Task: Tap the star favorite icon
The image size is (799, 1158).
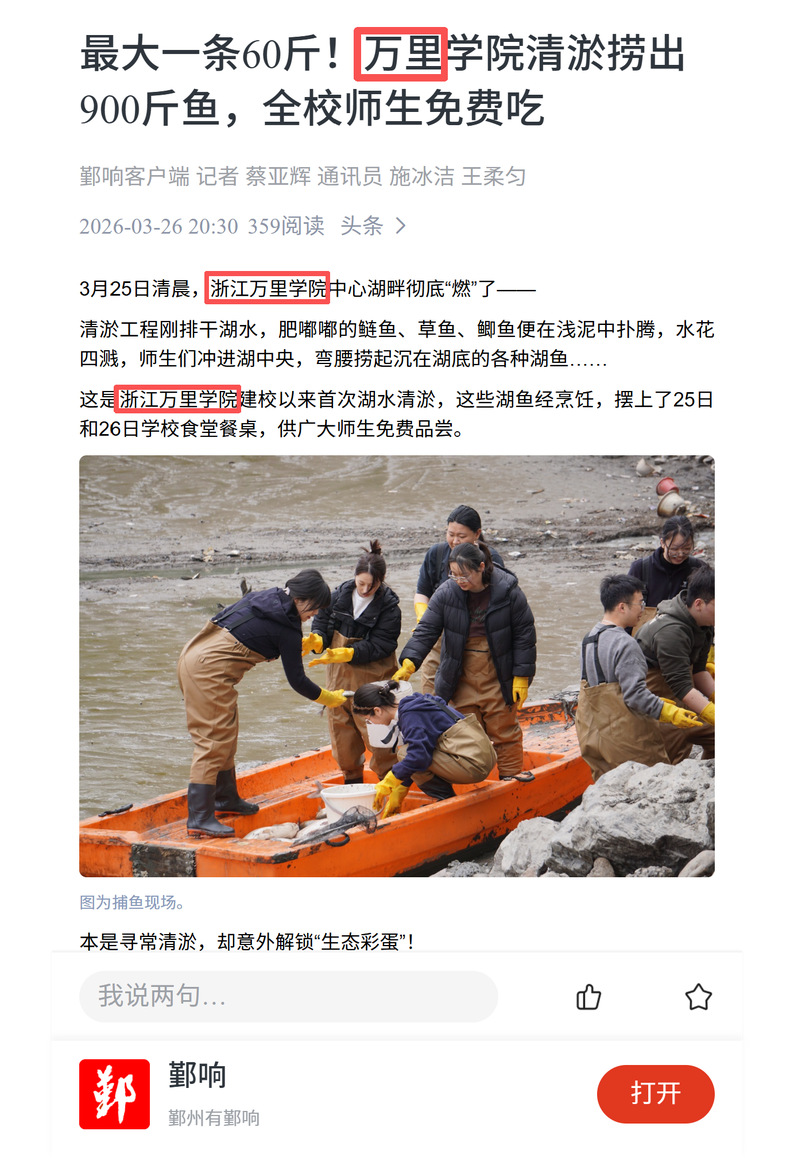Action: [698, 996]
